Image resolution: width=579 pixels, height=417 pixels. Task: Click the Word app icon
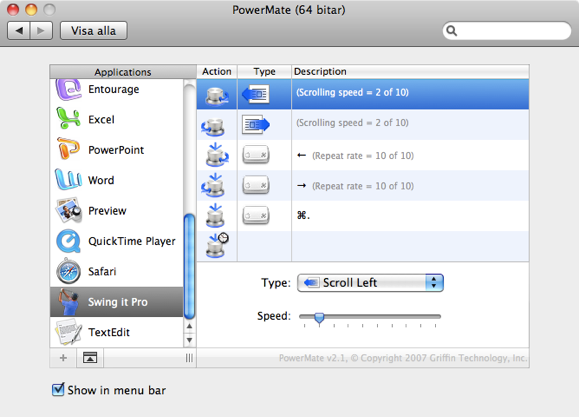[x=68, y=180]
